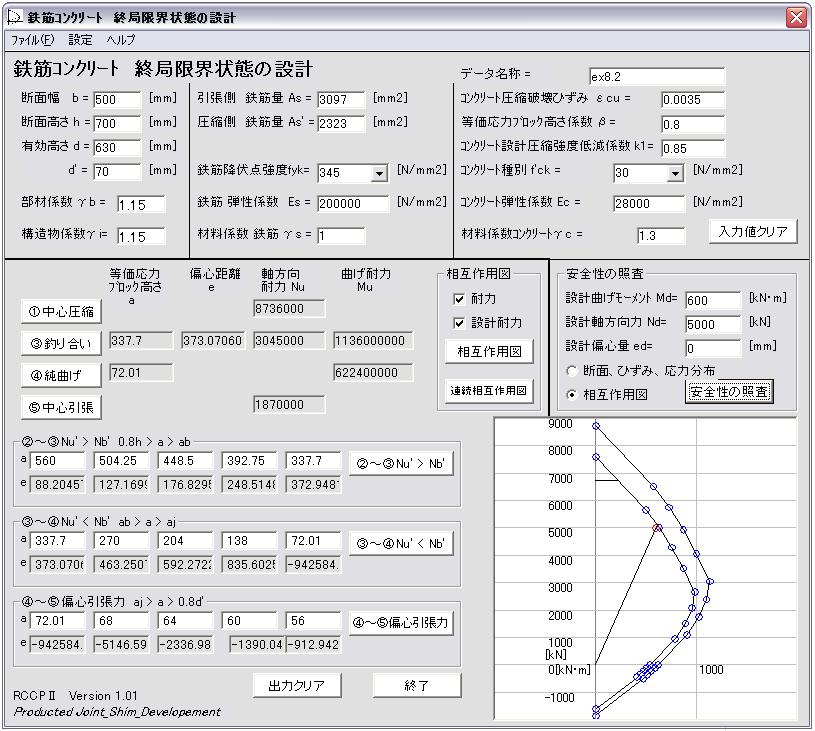
Task: Click the データ名称 field showing ex8.2
Action: tap(657, 76)
